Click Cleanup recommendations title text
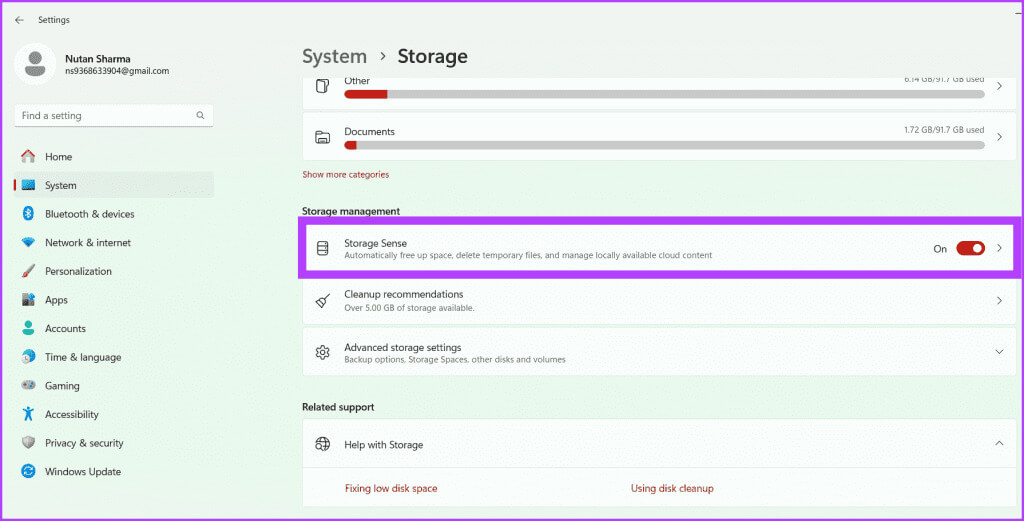Viewport: 1024px width, 521px height. click(404, 294)
